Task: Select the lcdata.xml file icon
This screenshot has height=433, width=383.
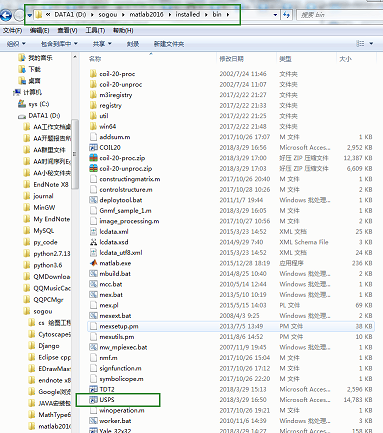Action: coord(93,231)
